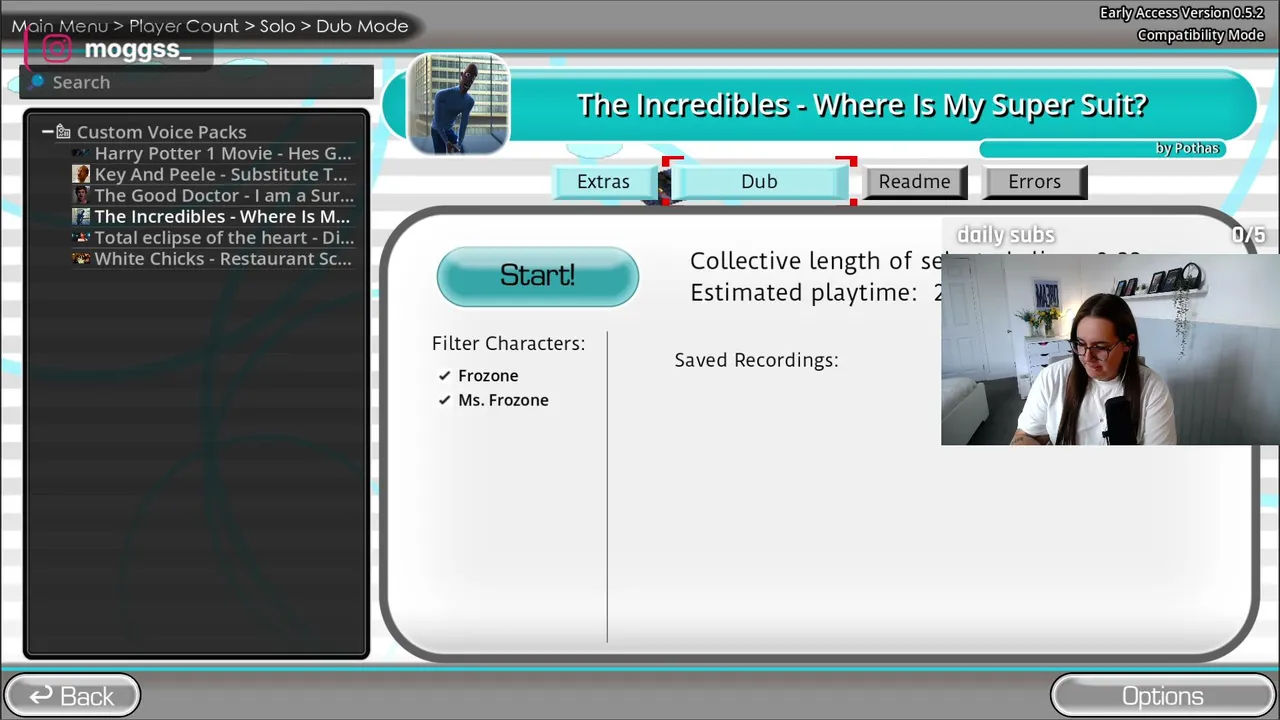1280x720 pixels.
Task: Click the Custom Voice Packs folder icon
Action: click(x=63, y=132)
